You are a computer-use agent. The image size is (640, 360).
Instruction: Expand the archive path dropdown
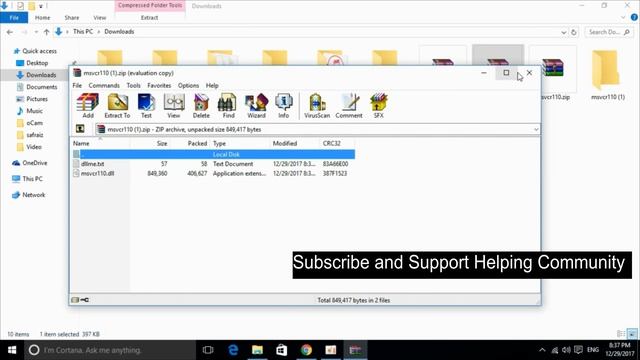536,129
